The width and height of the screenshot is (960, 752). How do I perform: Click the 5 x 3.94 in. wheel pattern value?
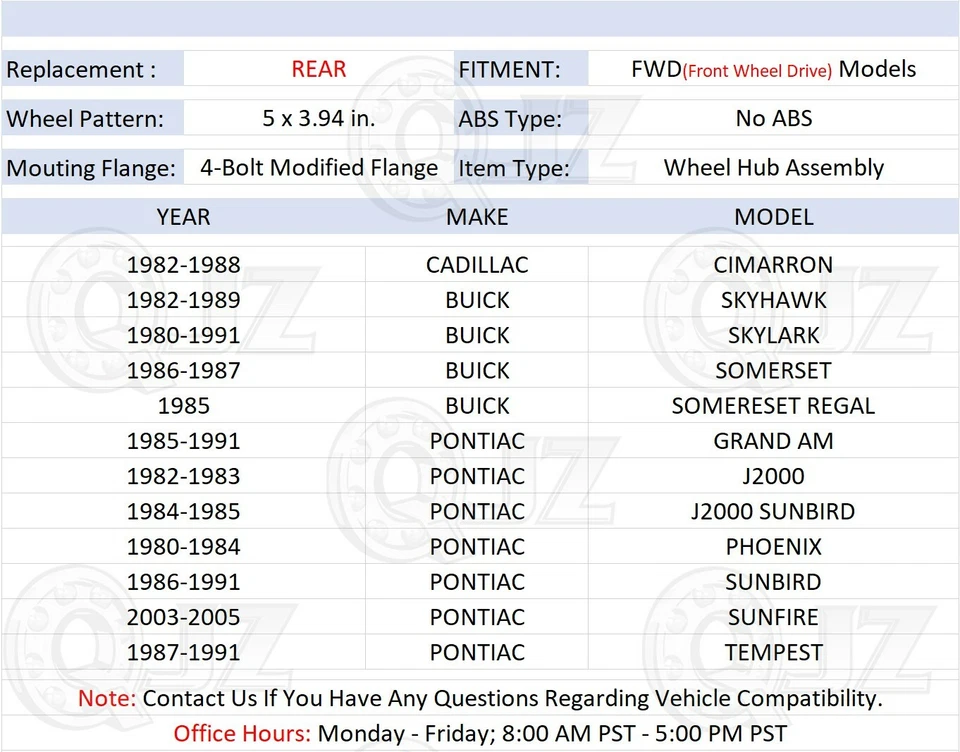[x=318, y=118]
